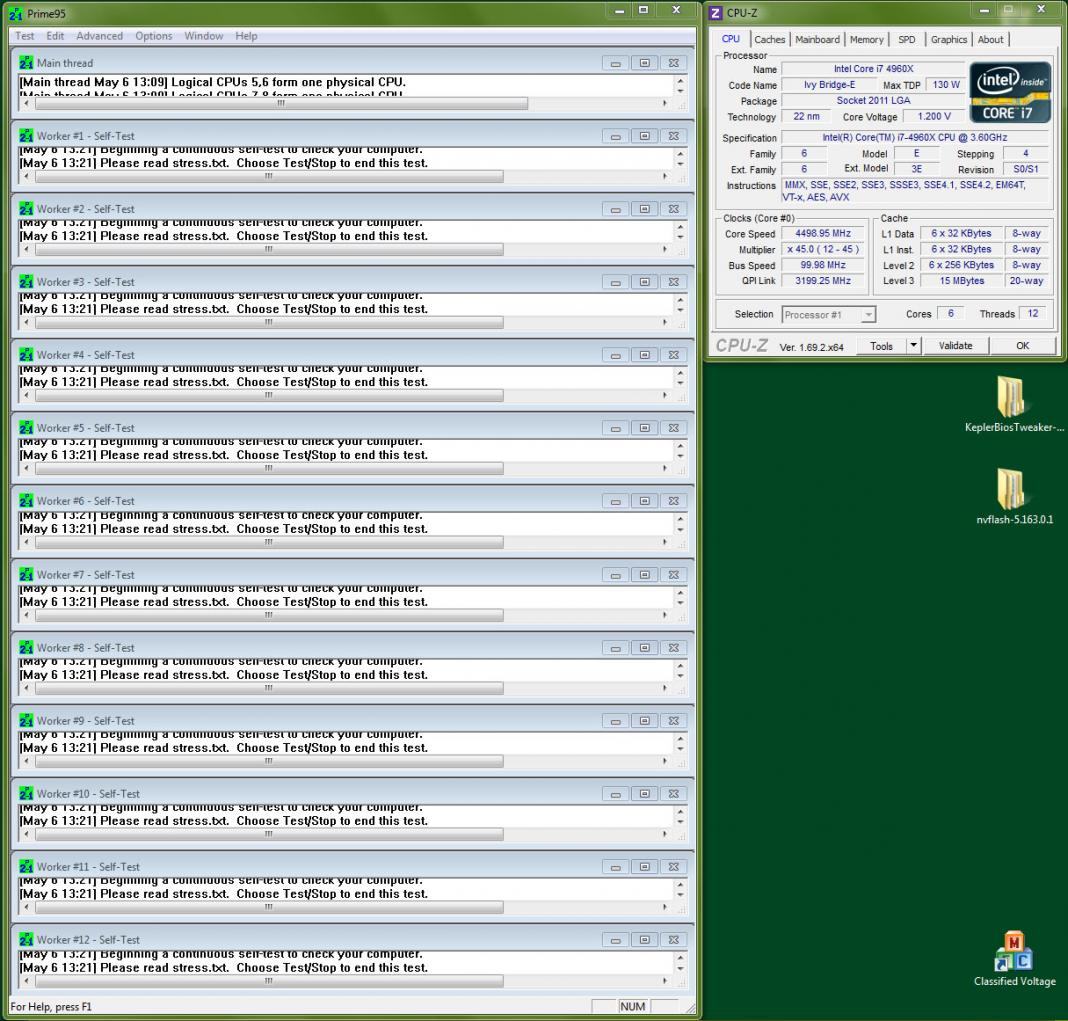Image resolution: width=1068 pixels, height=1021 pixels.
Task: Click the Worker #12 window icon
Action: (26, 939)
